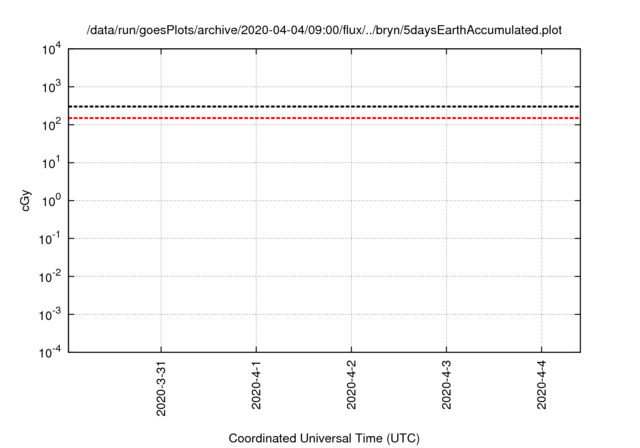This screenshot has height=448, width=640.
Task: Click the red dashed threshold line
Action: click(324, 118)
